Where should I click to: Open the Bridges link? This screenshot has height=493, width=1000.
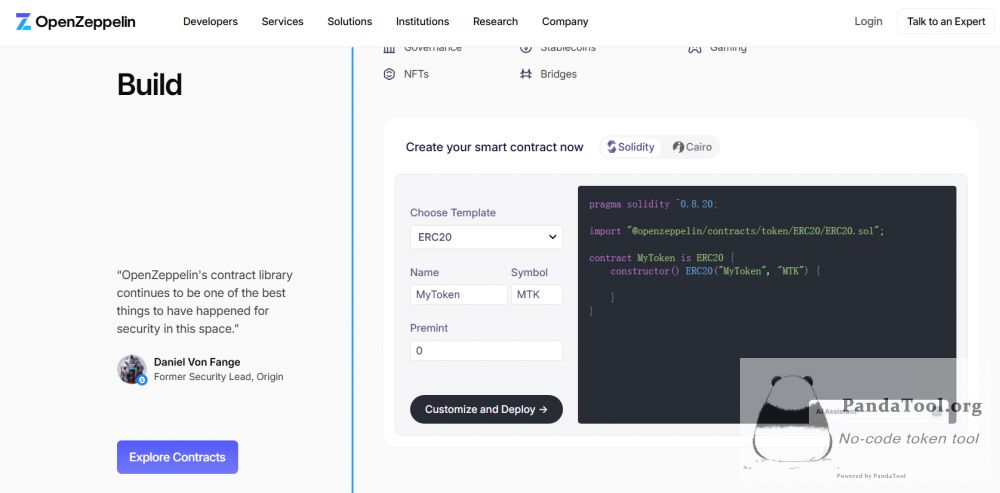pyautogui.click(x=558, y=74)
